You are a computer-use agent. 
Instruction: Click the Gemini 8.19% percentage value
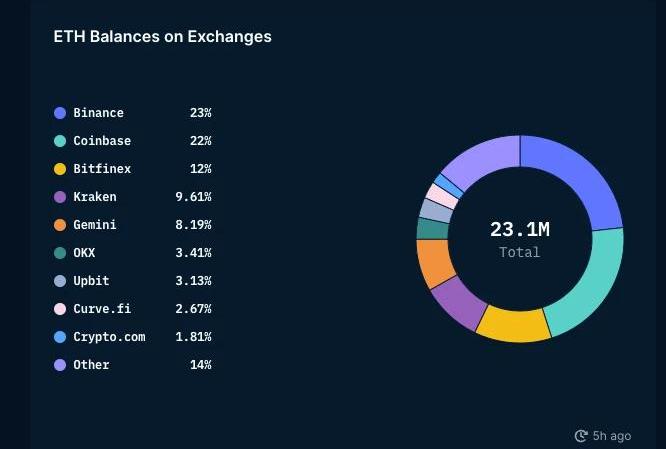(x=193, y=225)
